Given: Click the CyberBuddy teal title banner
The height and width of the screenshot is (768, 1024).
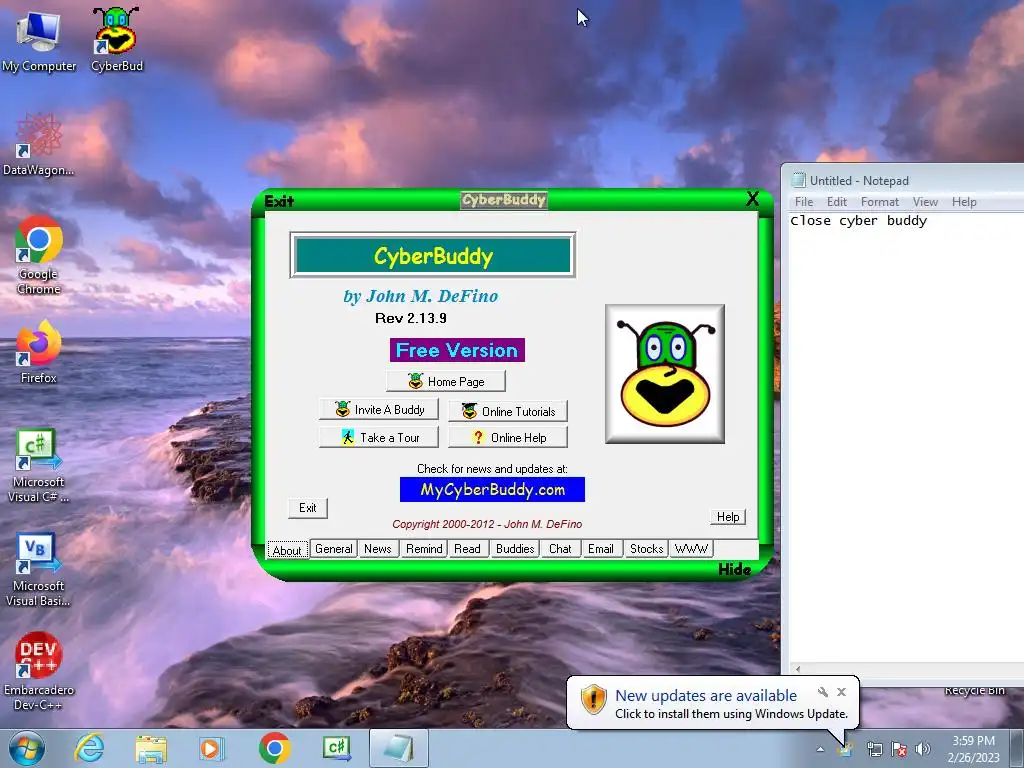Looking at the screenshot, I should pos(432,255).
